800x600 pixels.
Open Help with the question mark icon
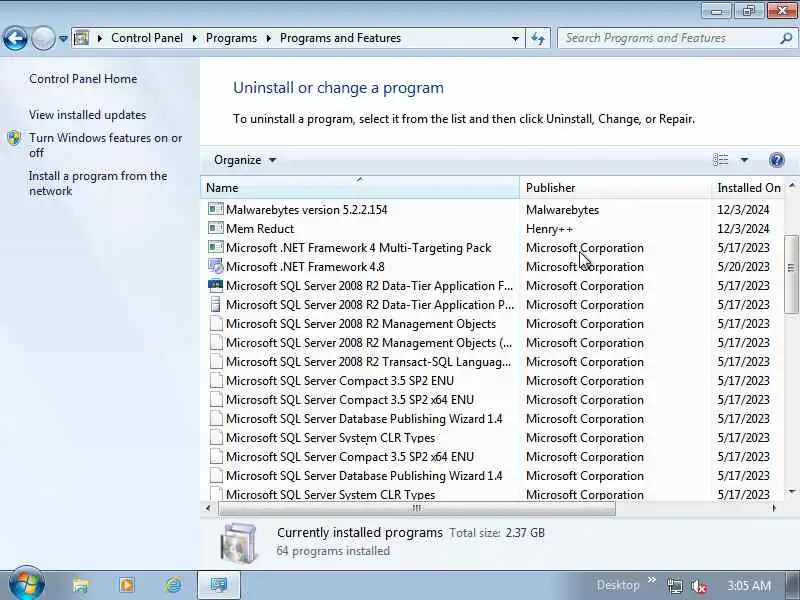click(777, 160)
